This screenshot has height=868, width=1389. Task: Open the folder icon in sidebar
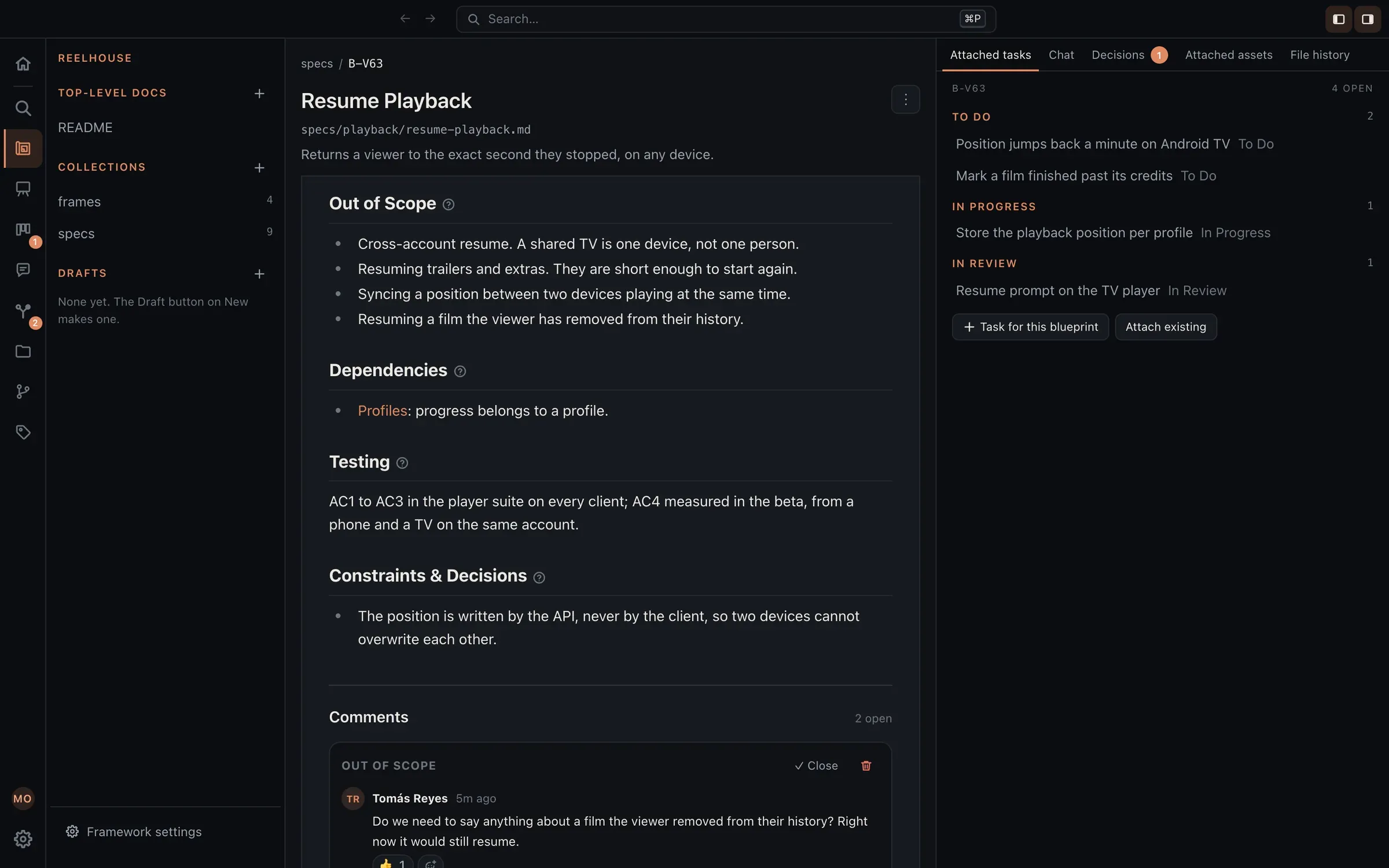23,351
